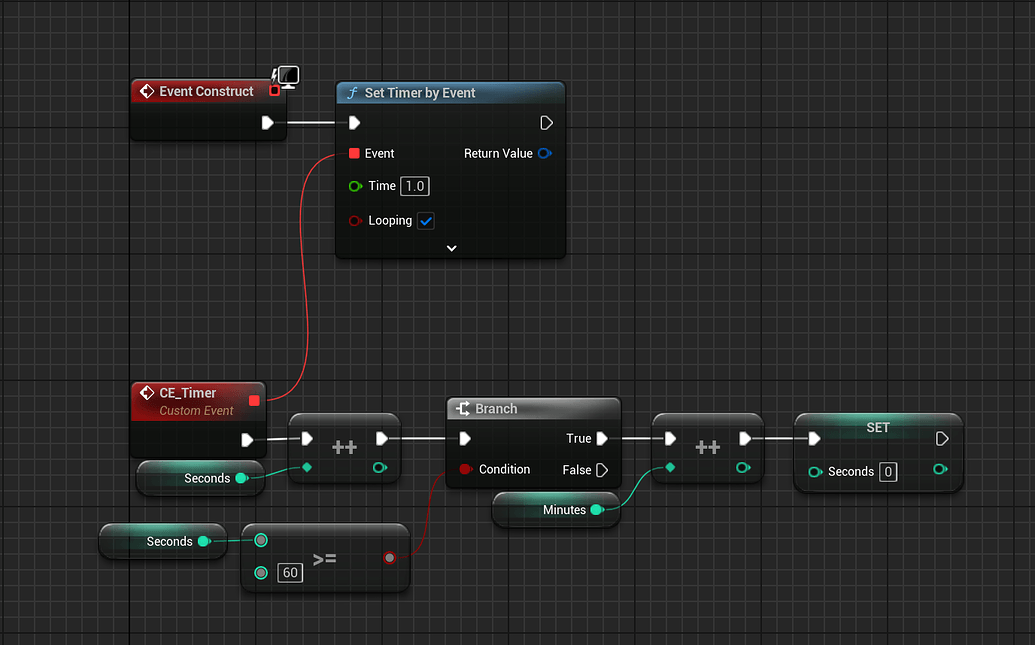This screenshot has width=1035, height=645.
Task: Click the Branch False output pin
Action: 602,470
